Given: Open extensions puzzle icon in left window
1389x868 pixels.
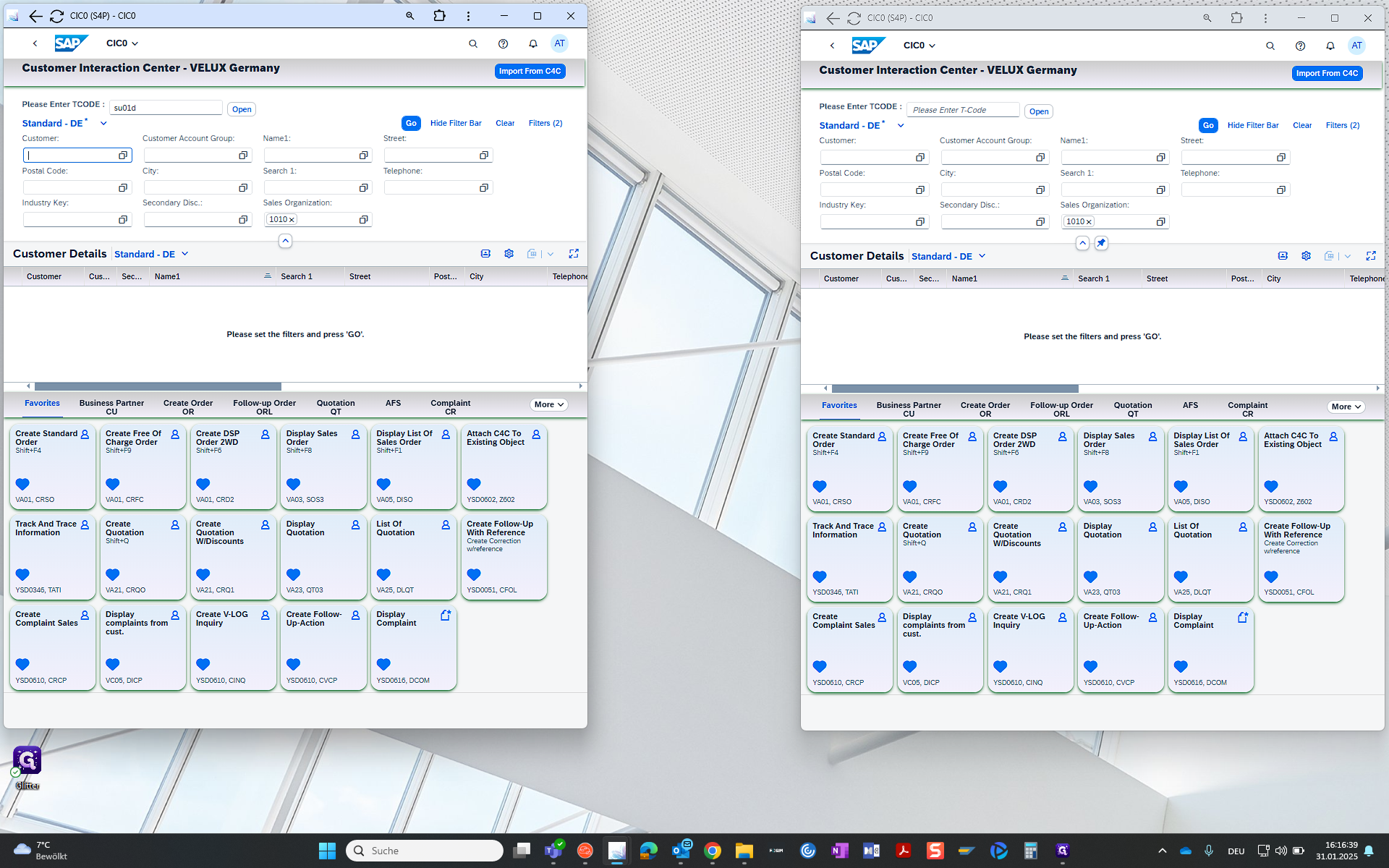Looking at the screenshot, I should click(440, 16).
